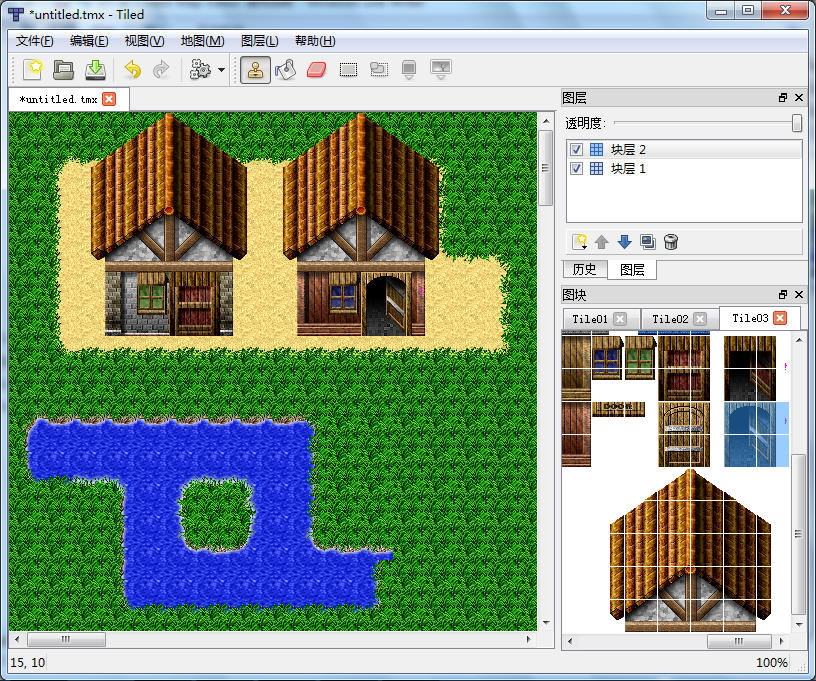Switch to the Tile01 tileset tab
This screenshot has width=816, height=681.
click(590, 319)
